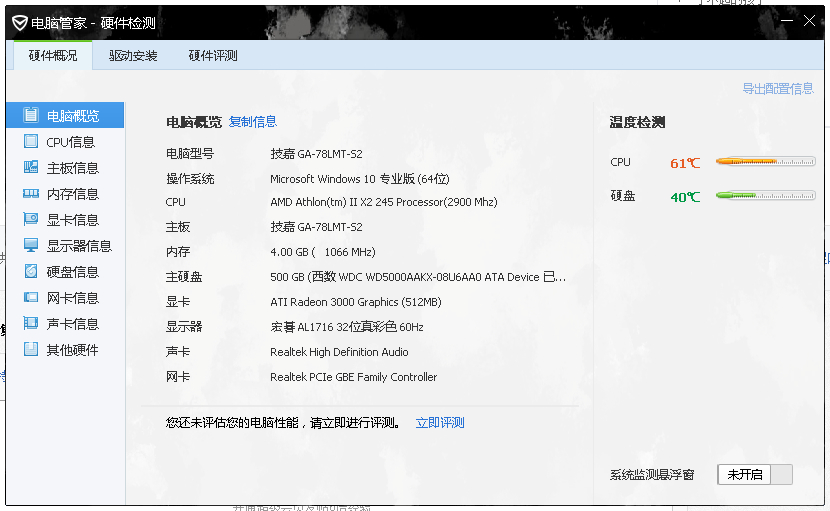
Task: Open 网卡信息 in the sidebar
Action: (x=73, y=298)
